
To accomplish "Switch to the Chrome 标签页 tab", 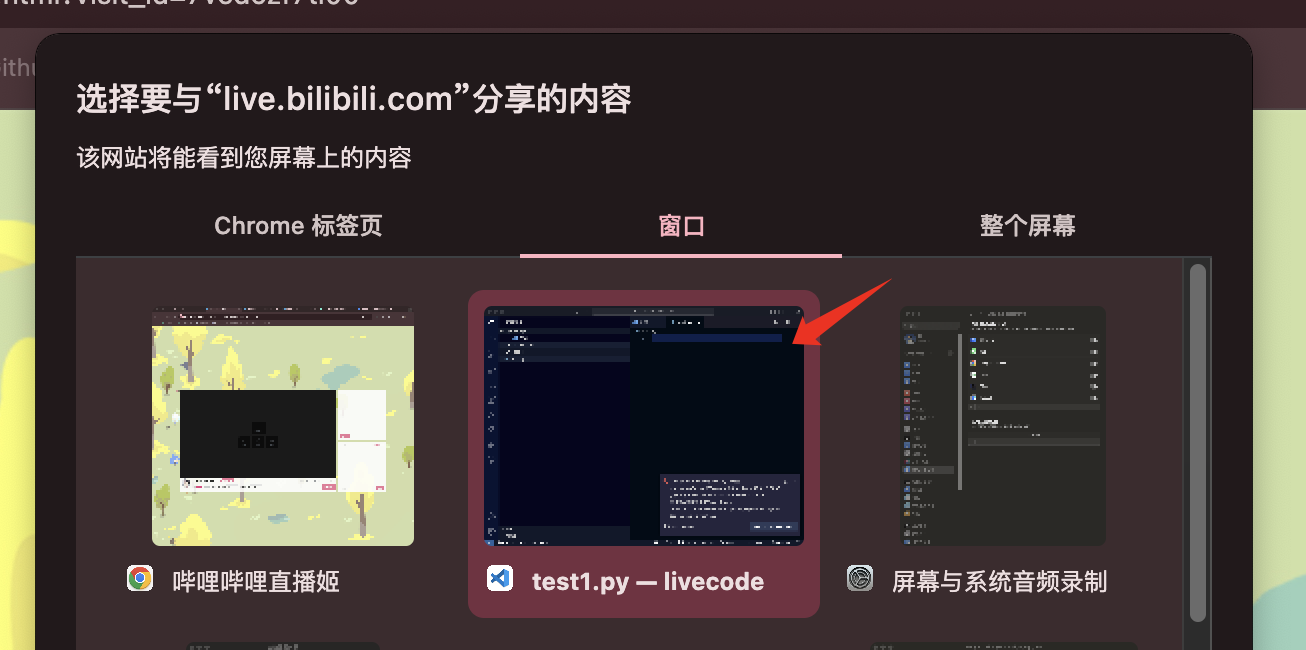I will 298,226.
